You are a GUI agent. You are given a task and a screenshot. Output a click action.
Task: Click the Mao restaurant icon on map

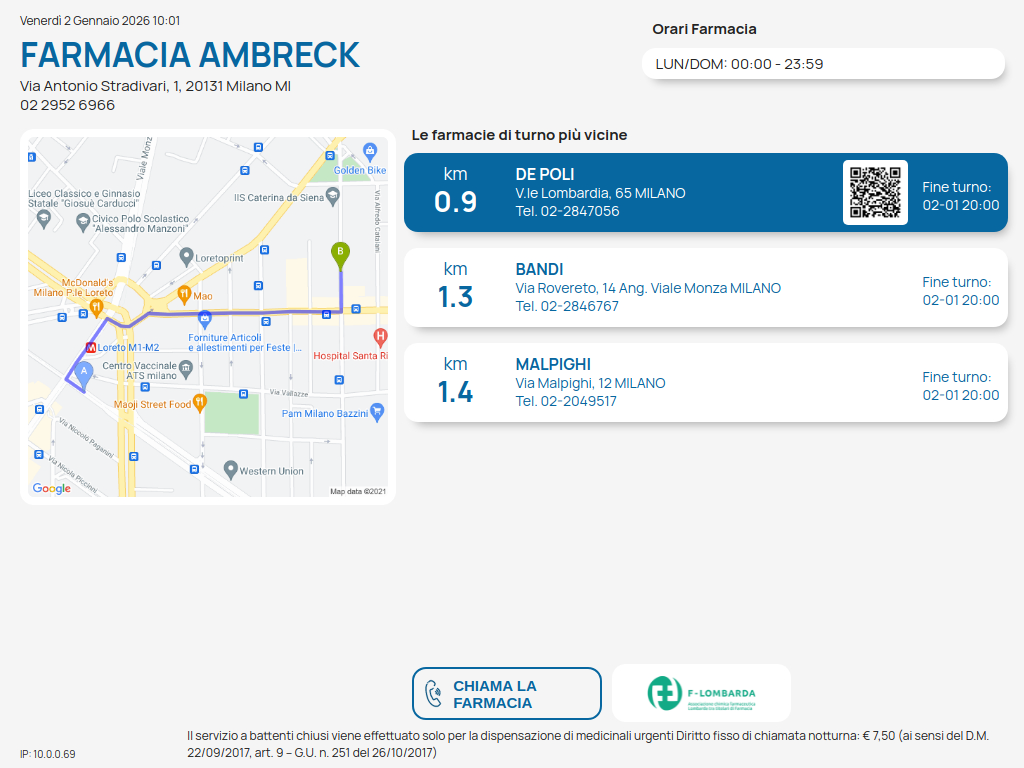[x=184, y=295]
